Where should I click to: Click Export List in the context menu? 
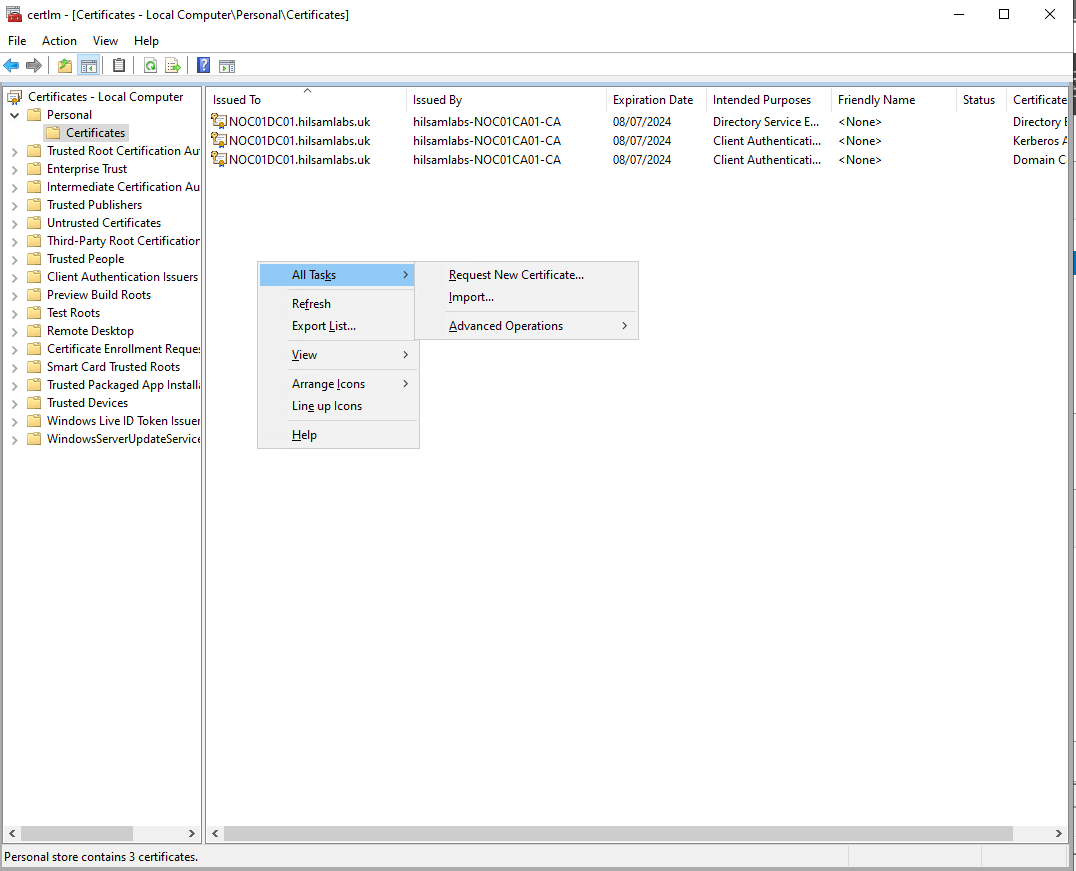pos(323,326)
